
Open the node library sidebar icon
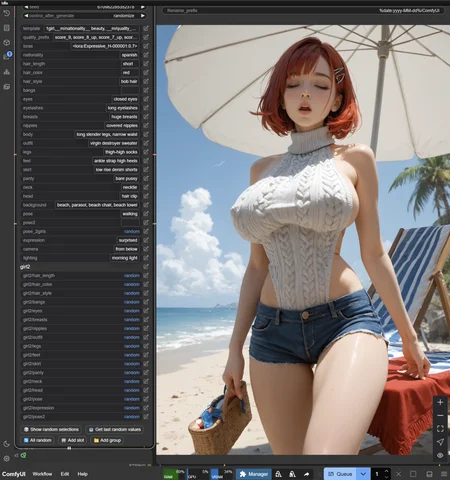click(7, 28)
